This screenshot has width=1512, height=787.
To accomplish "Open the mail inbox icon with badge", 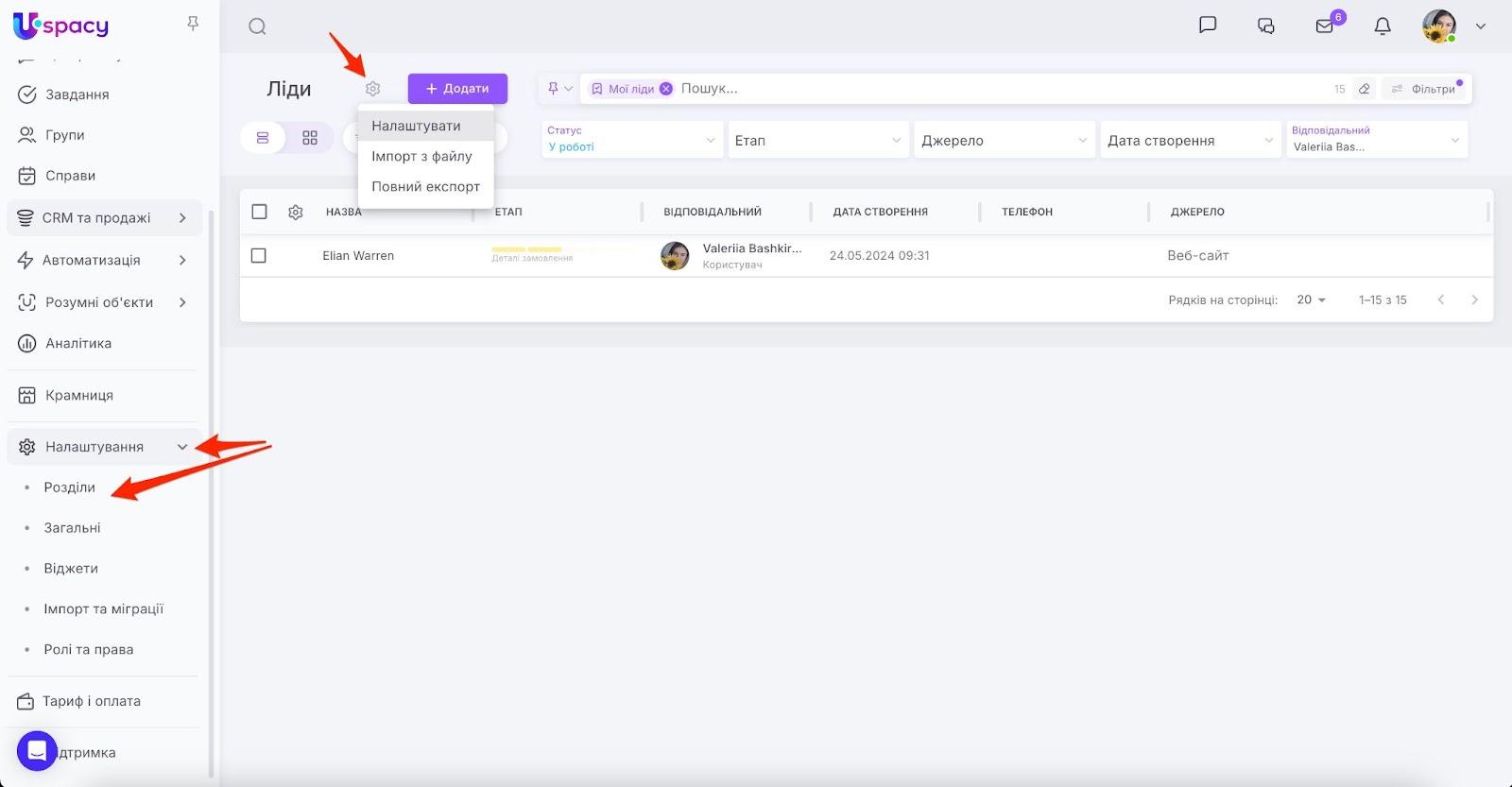I will point(1325,26).
